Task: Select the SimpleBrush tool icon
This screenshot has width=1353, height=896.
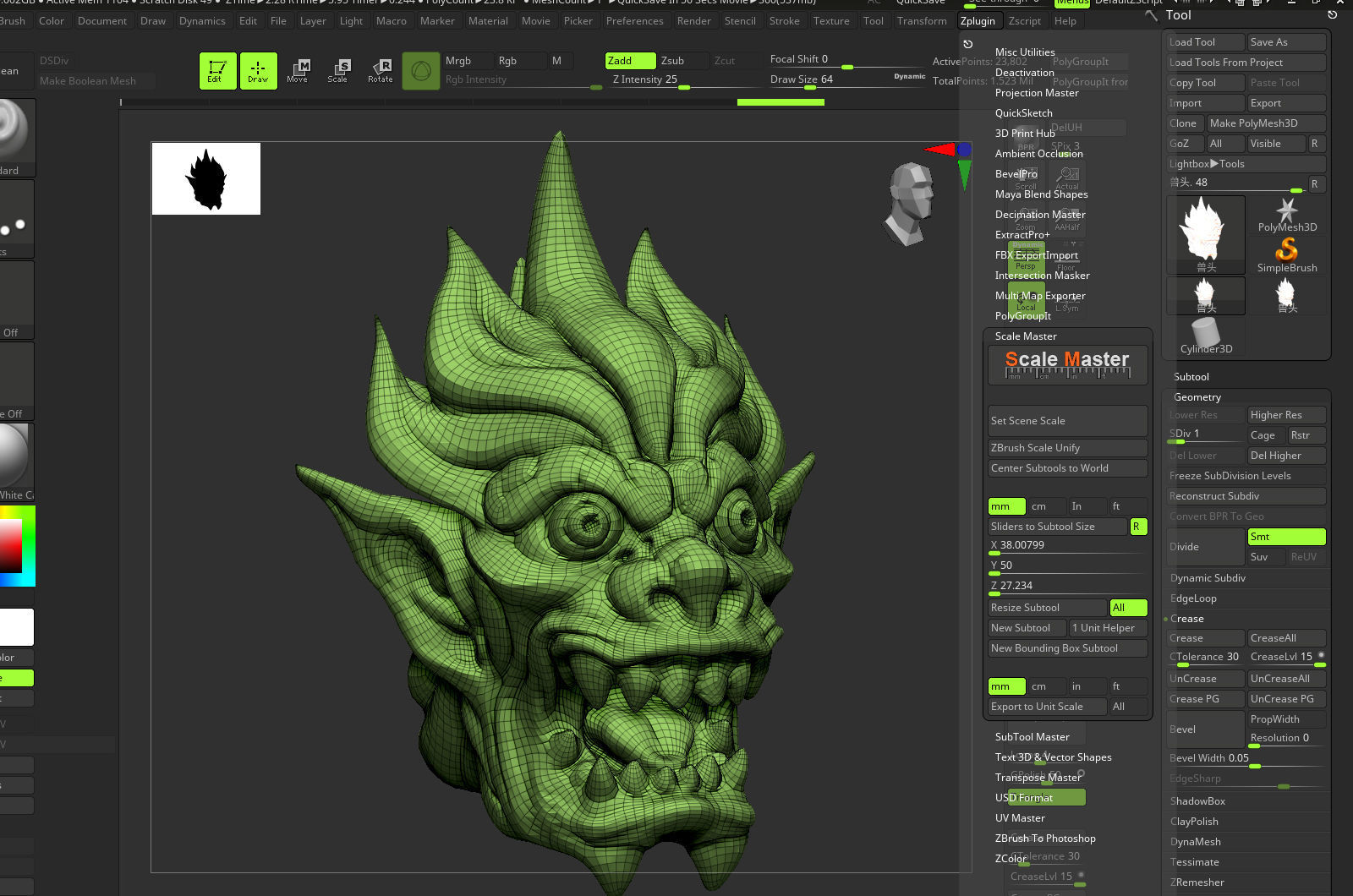Action: pyautogui.click(x=1287, y=255)
